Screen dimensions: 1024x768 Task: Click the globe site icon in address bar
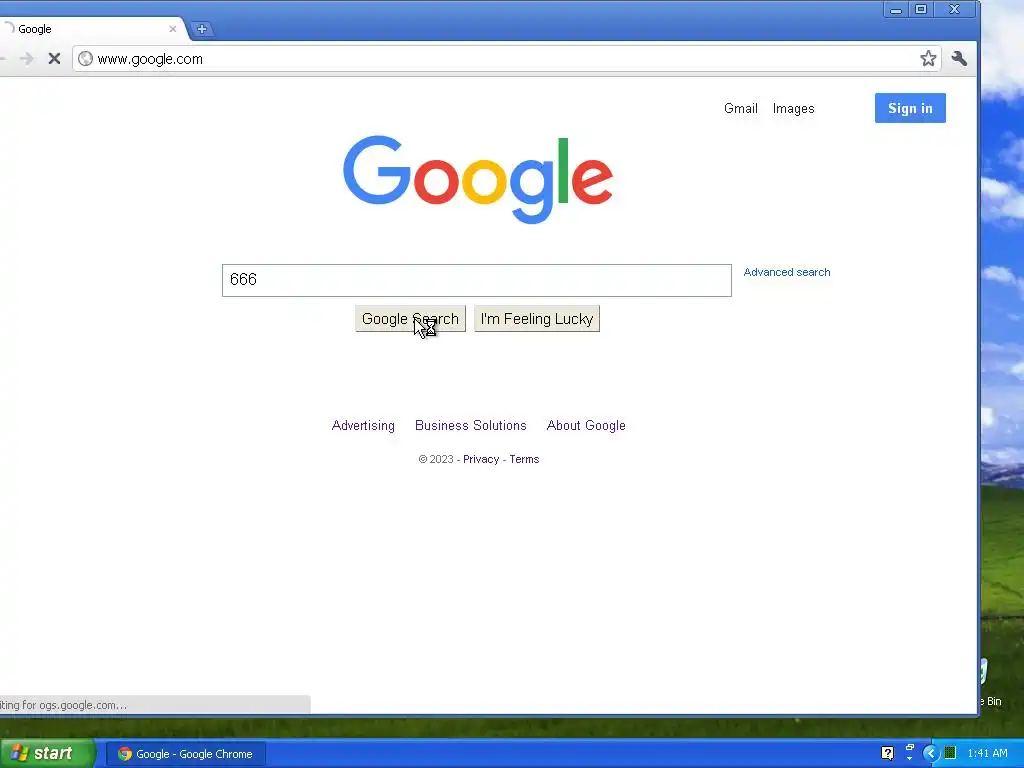point(86,59)
